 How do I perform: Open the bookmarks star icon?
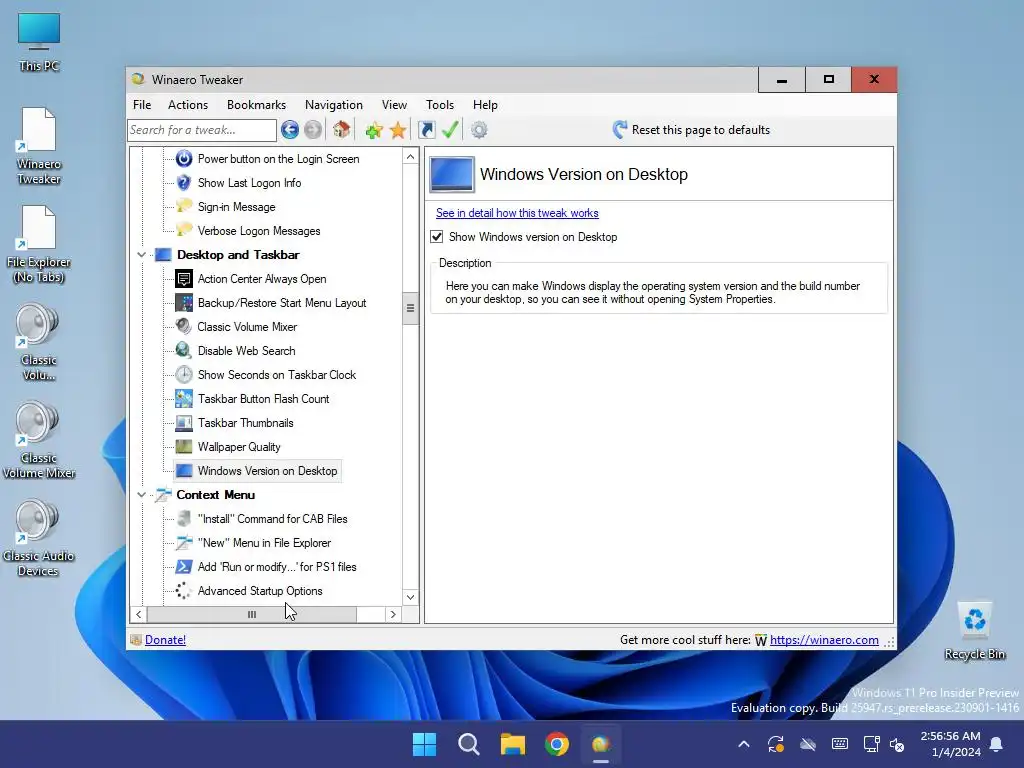pos(398,130)
